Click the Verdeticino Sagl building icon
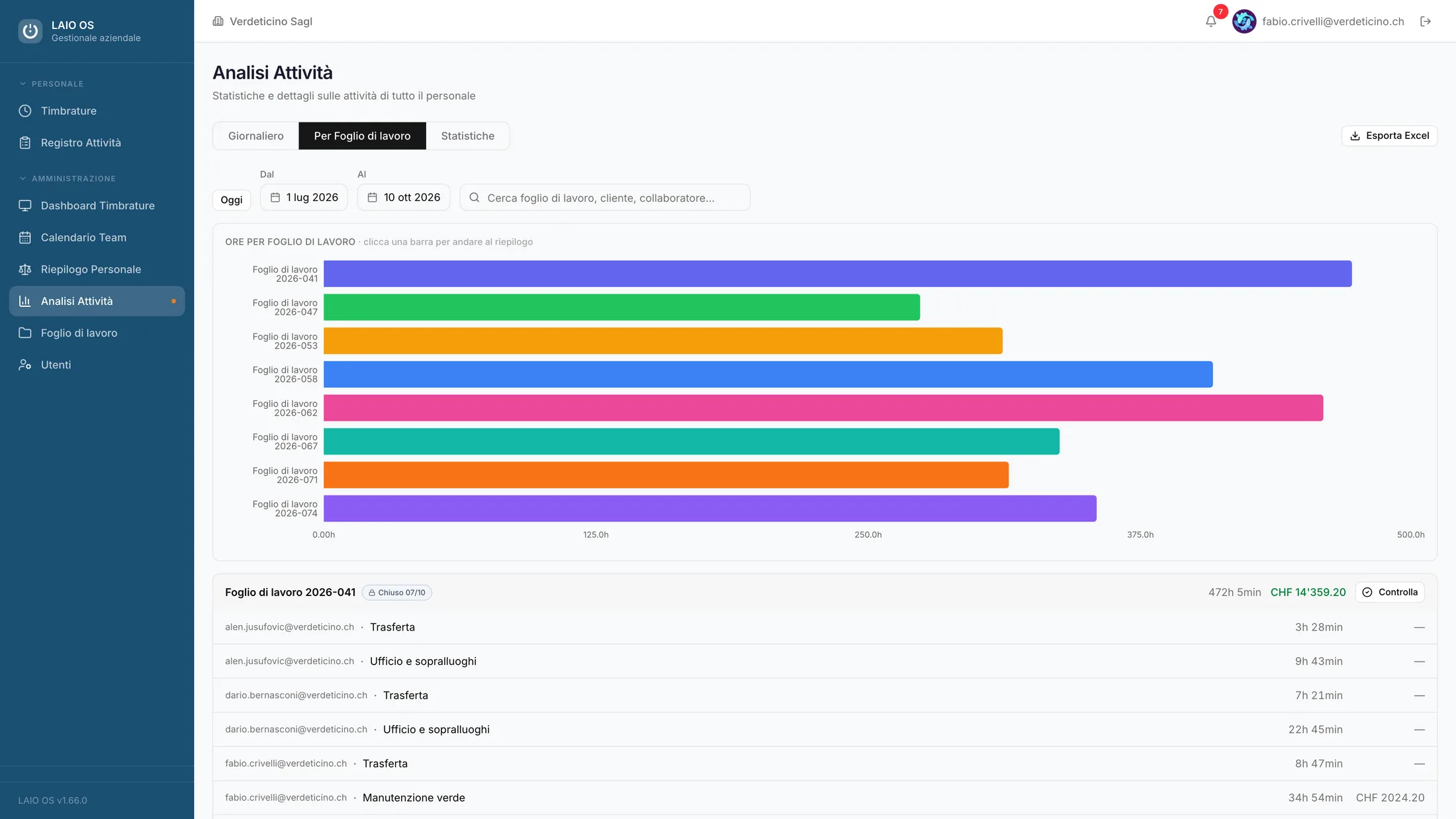 point(218,21)
